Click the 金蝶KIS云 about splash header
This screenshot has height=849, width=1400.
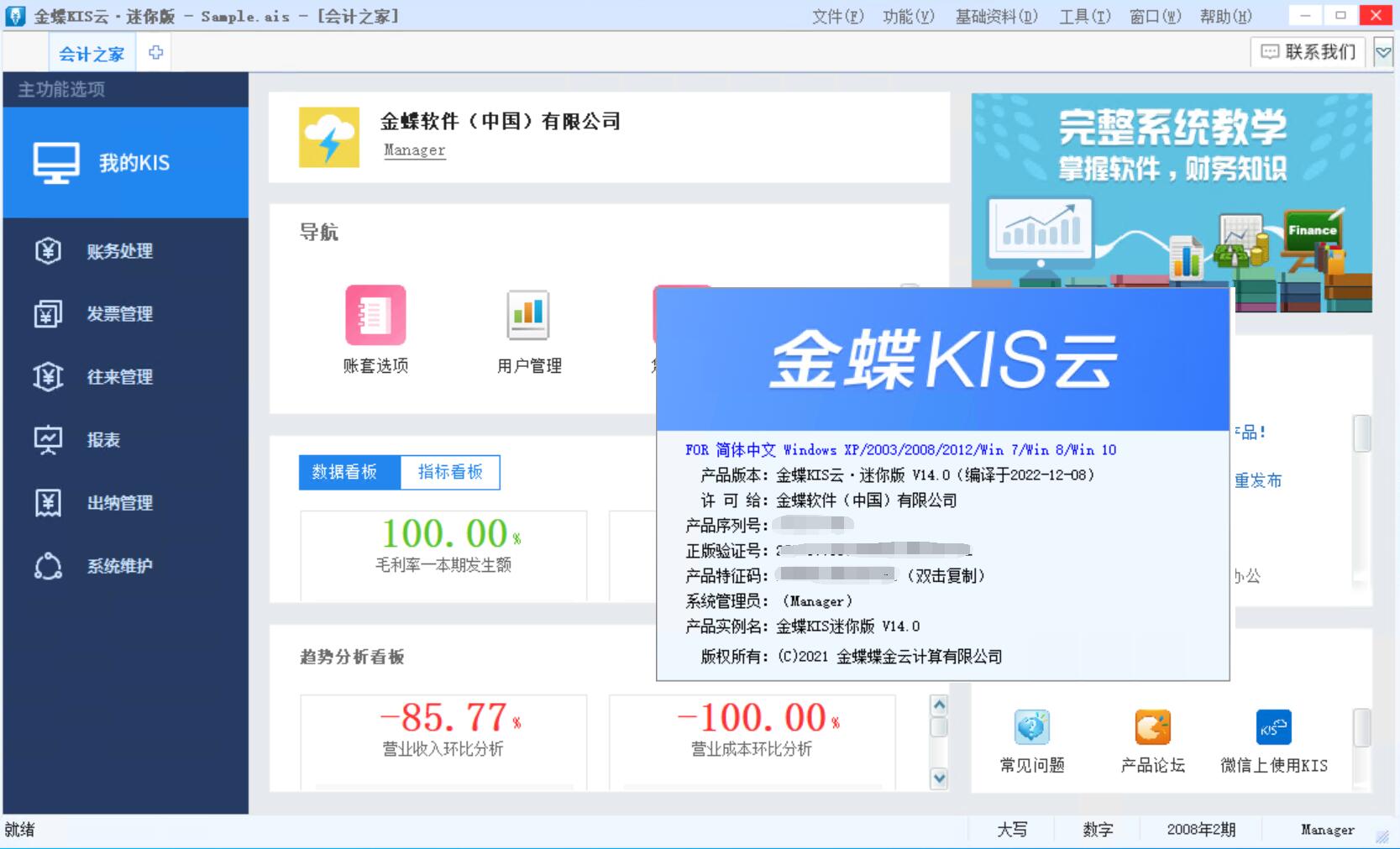(x=942, y=359)
